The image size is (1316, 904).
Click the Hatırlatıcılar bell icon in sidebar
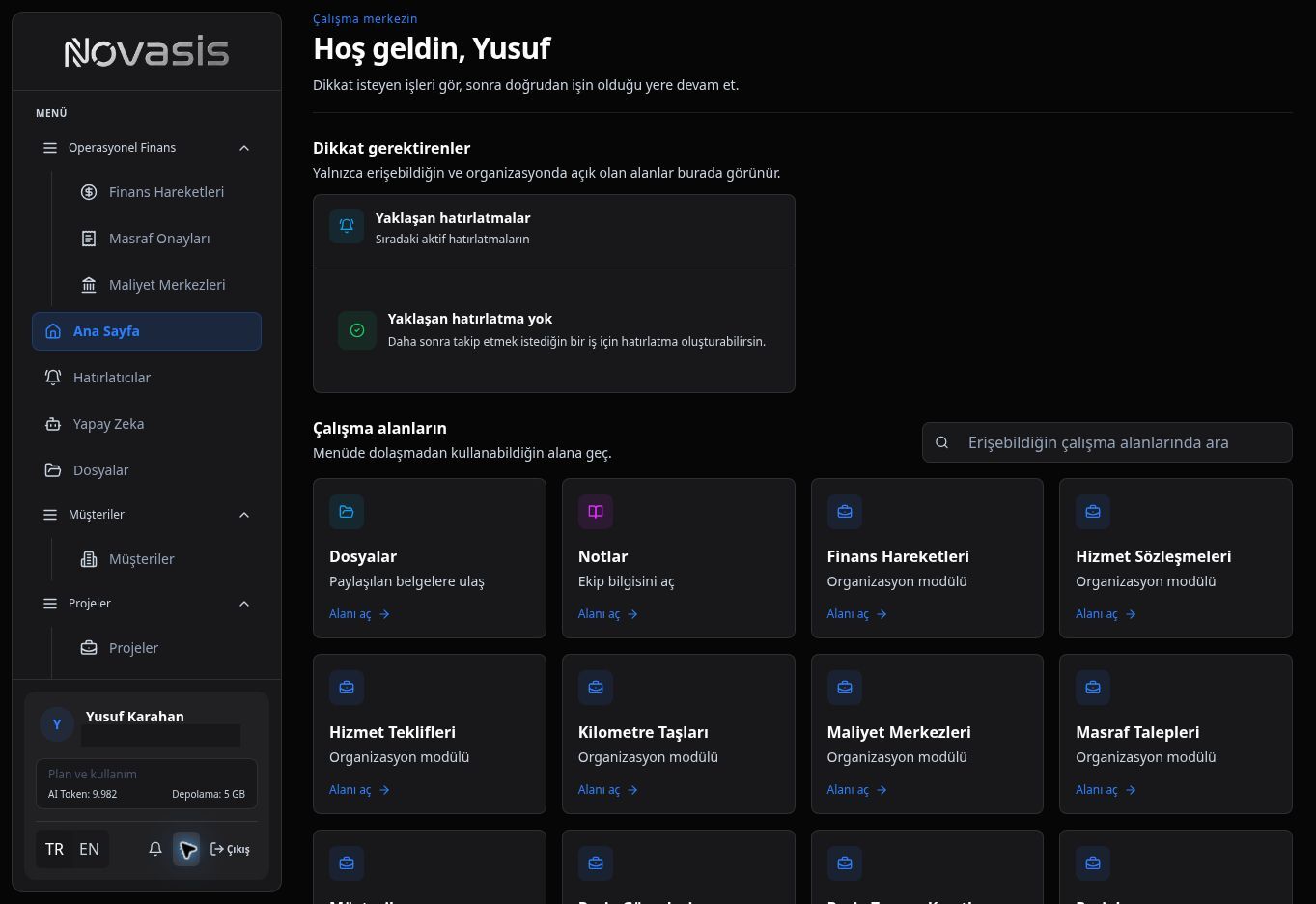pyautogui.click(x=53, y=378)
